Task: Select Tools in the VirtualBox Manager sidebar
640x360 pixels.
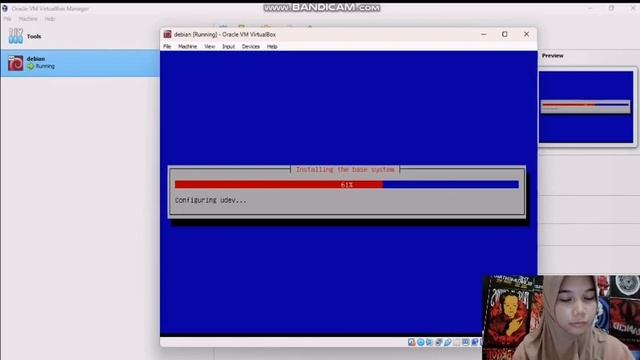Action: tap(80, 36)
